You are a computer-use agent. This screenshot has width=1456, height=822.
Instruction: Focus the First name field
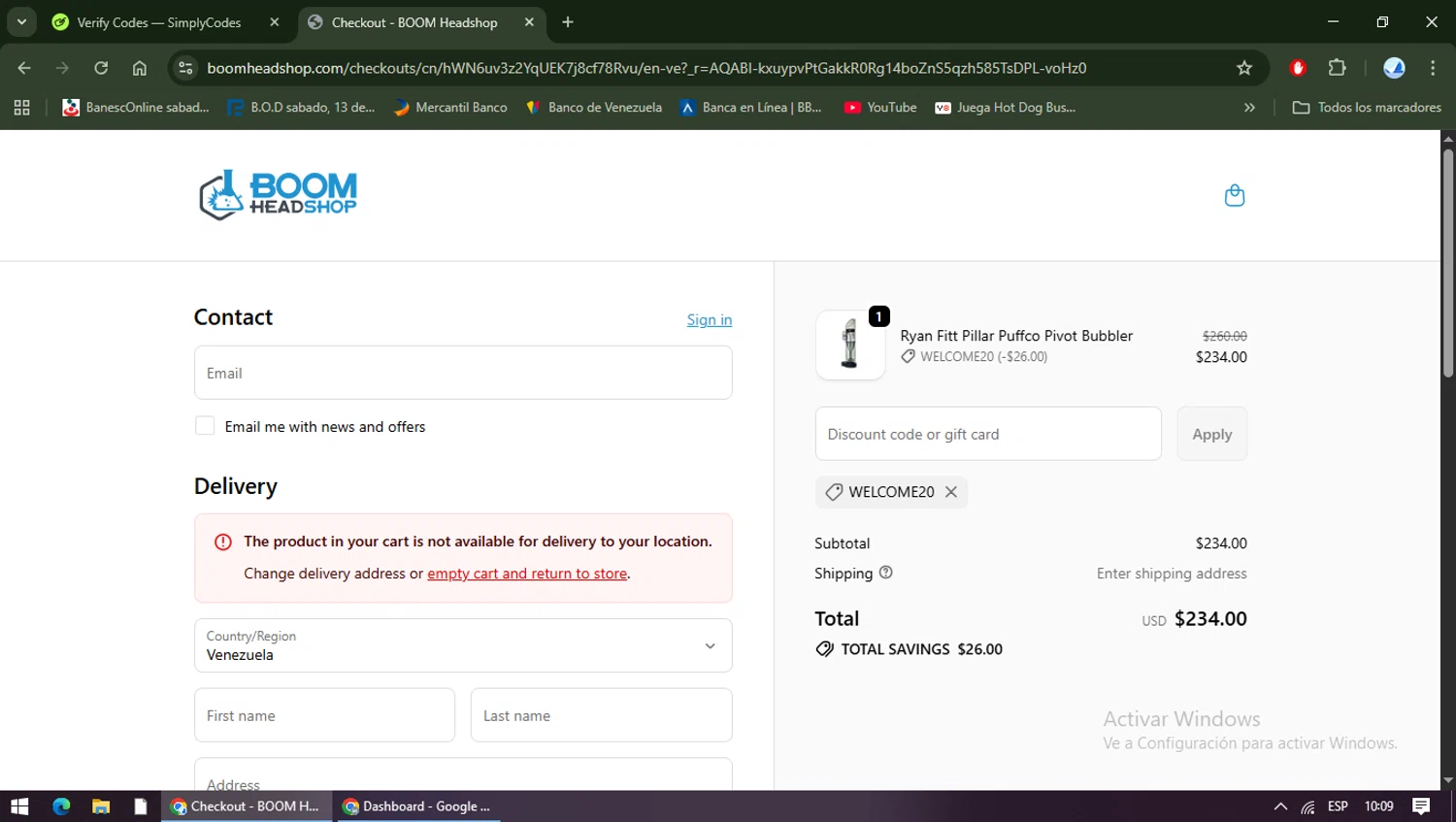[324, 715]
